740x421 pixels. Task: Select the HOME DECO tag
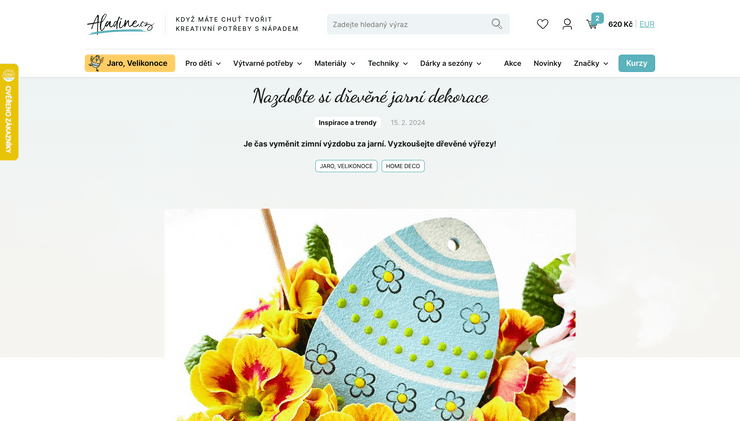coord(403,166)
